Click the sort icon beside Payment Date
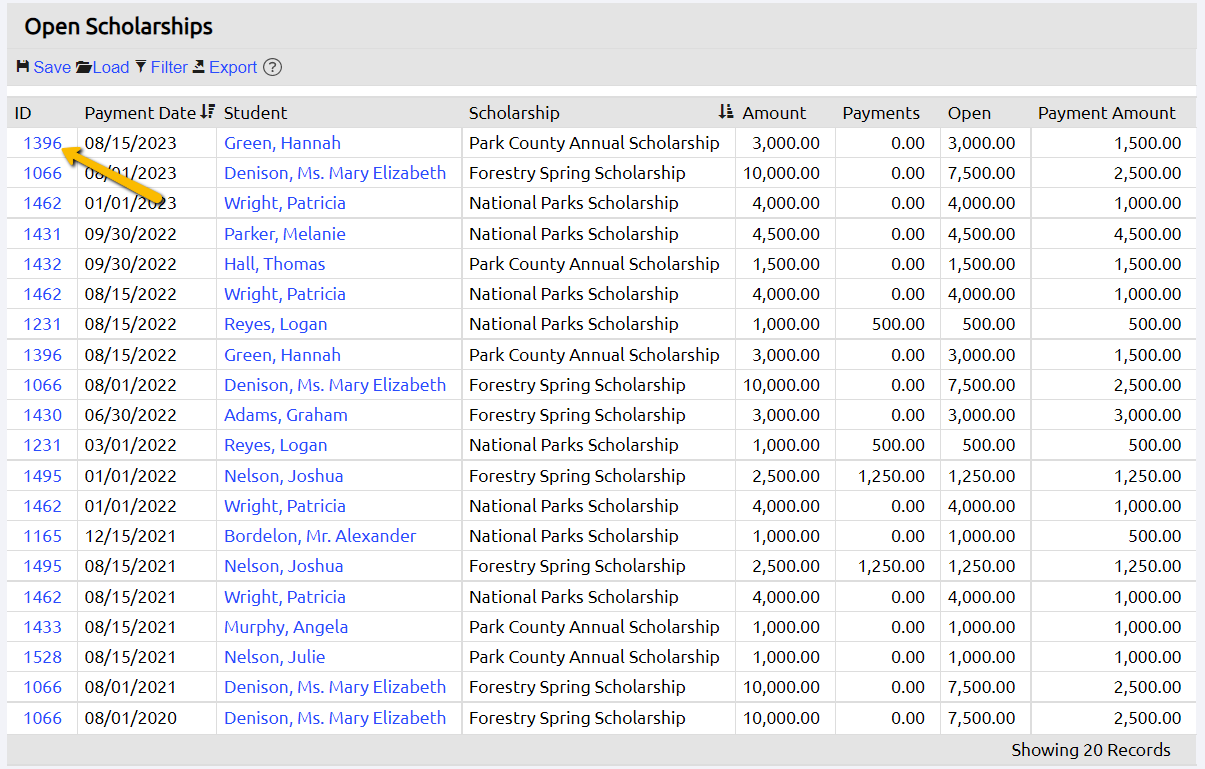Viewport: 1205px width, 769px height. pos(209,112)
